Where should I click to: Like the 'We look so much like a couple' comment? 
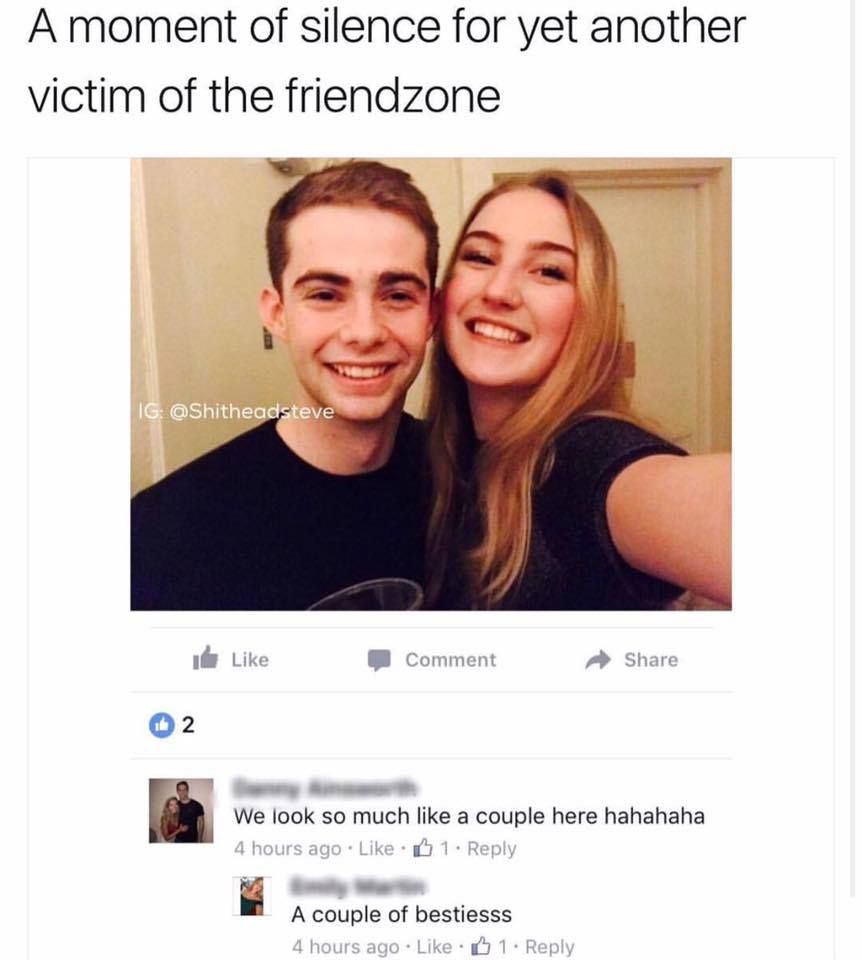pyautogui.click(x=376, y=849)
